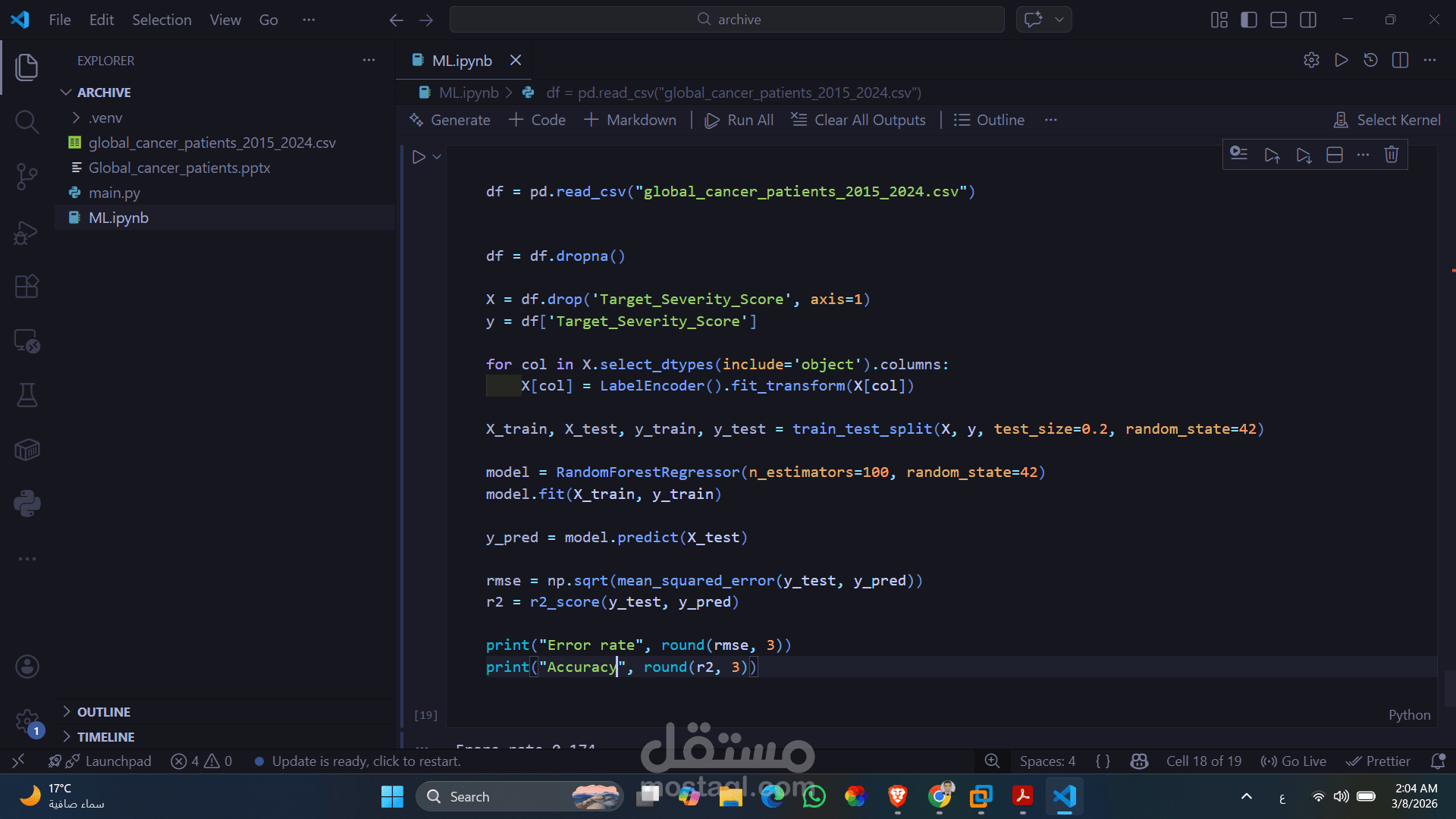Image resolution: width=1456 pixels, height=819 pixels.
Task: Open the Customize Layout button
Action: [x=1219, y=20]
